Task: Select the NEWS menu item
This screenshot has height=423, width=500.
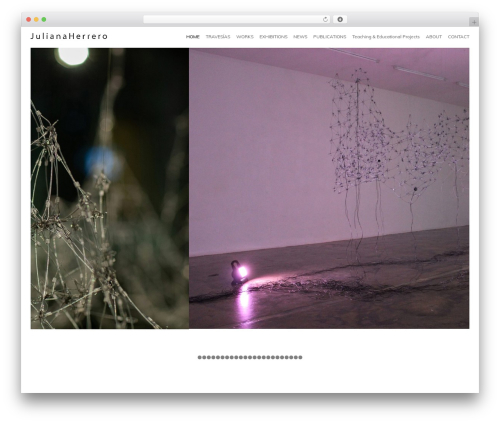Action: pos(300,37)
